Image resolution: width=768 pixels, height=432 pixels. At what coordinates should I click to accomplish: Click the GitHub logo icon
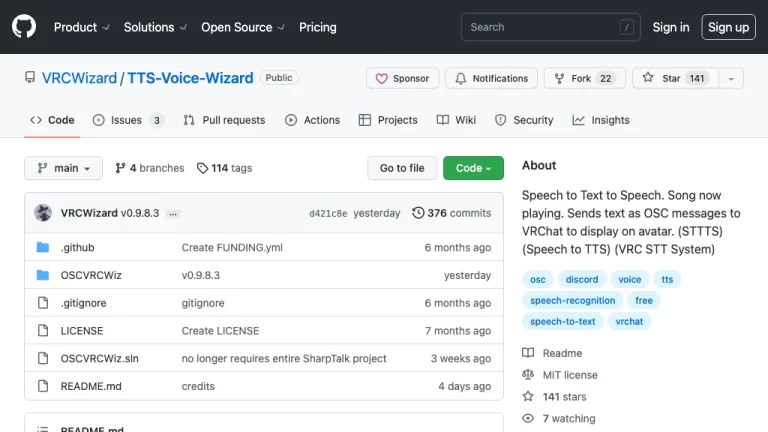[x=24, y=27]
